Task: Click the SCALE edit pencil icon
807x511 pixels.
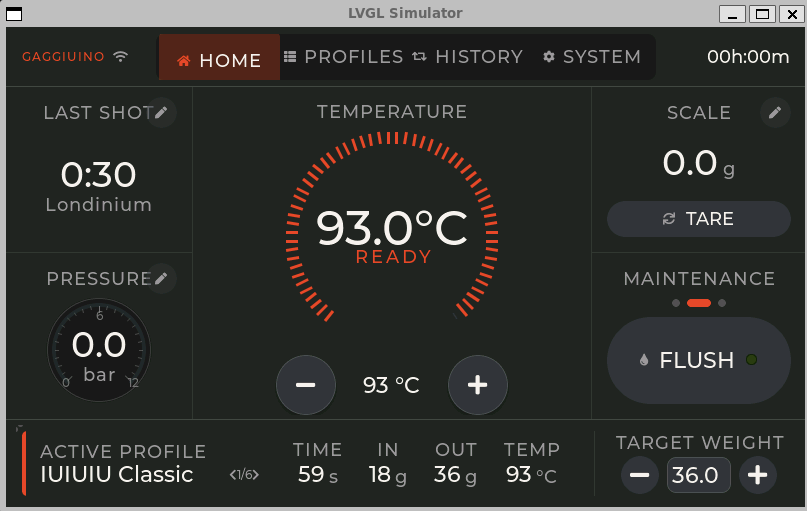Action: click(x=775, y=112)
